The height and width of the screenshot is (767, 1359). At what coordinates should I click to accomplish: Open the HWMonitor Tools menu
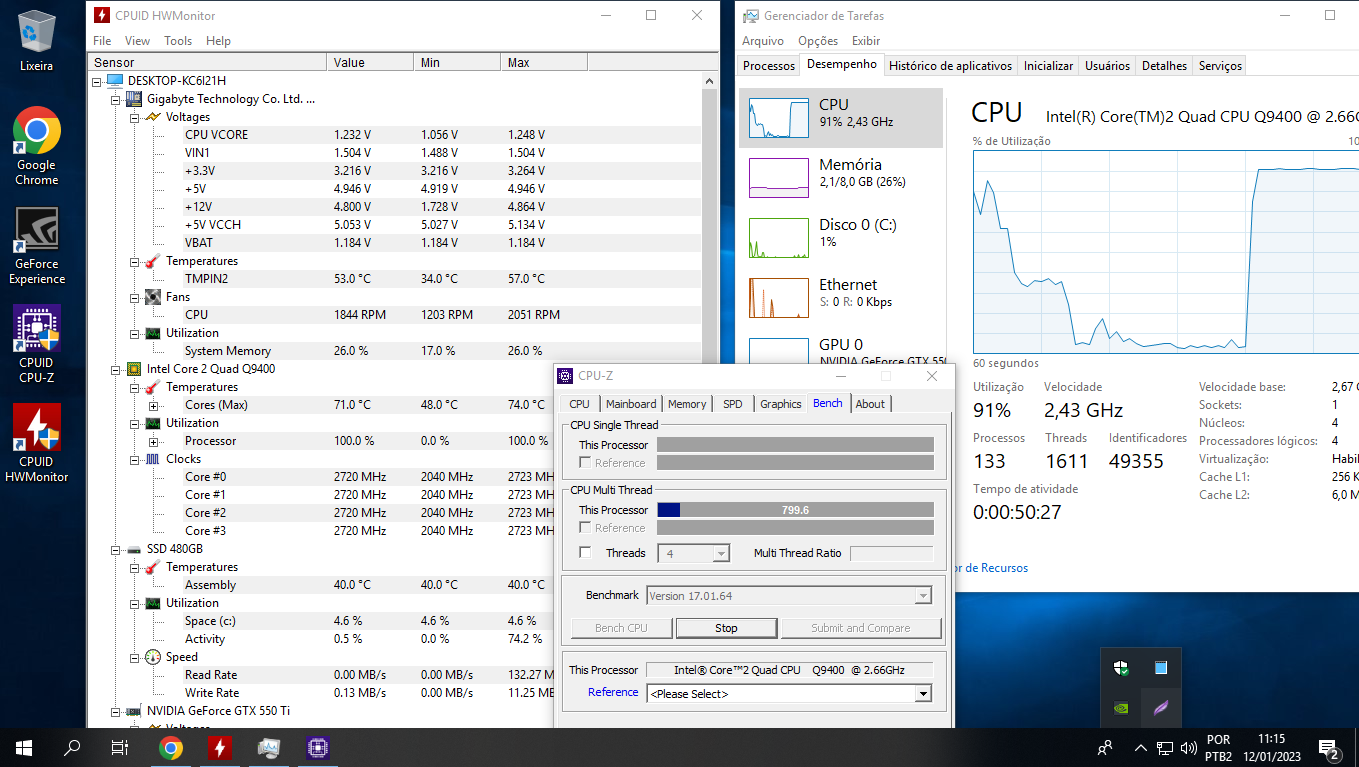(178, 41)
